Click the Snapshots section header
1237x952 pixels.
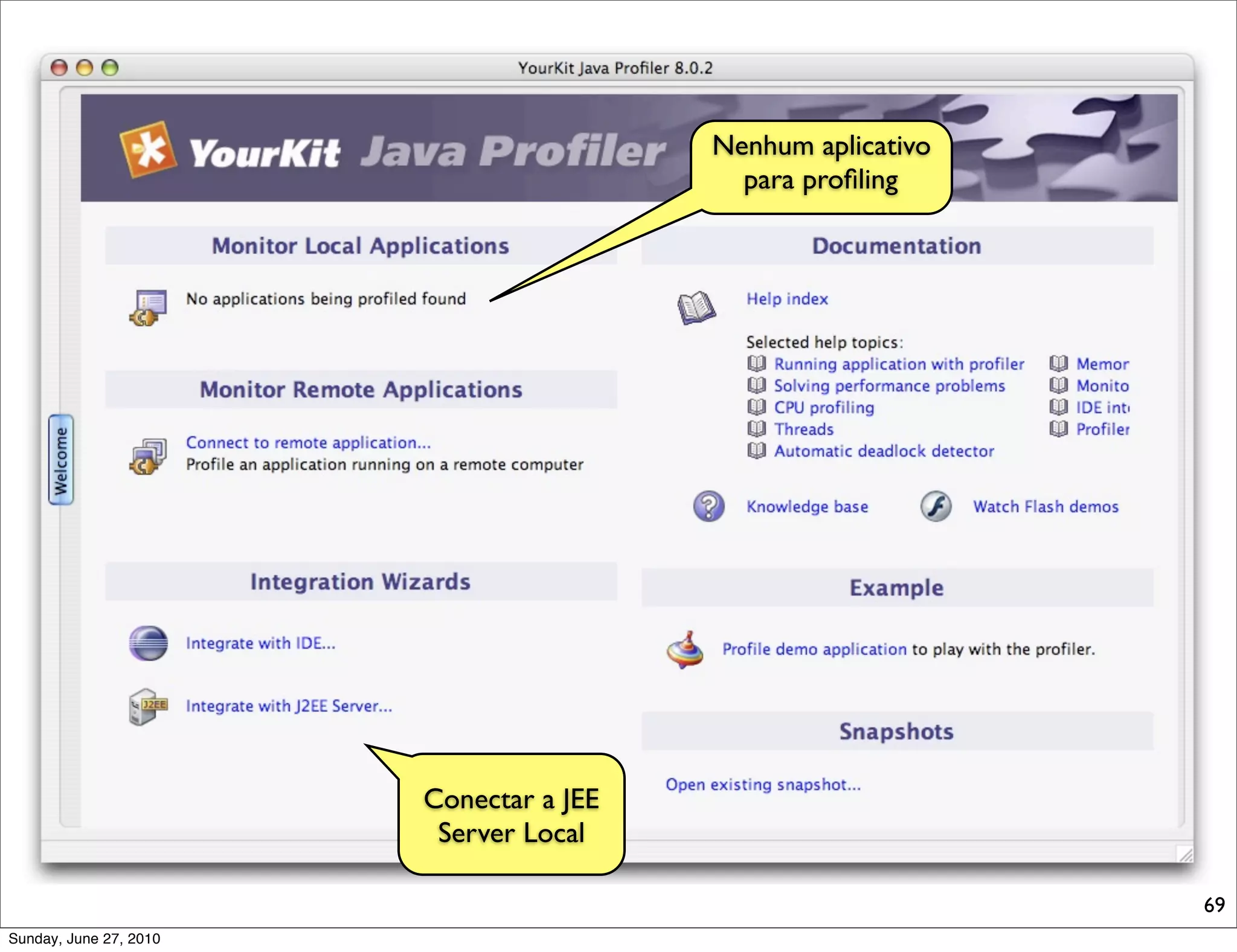click(x=897, y=732)
